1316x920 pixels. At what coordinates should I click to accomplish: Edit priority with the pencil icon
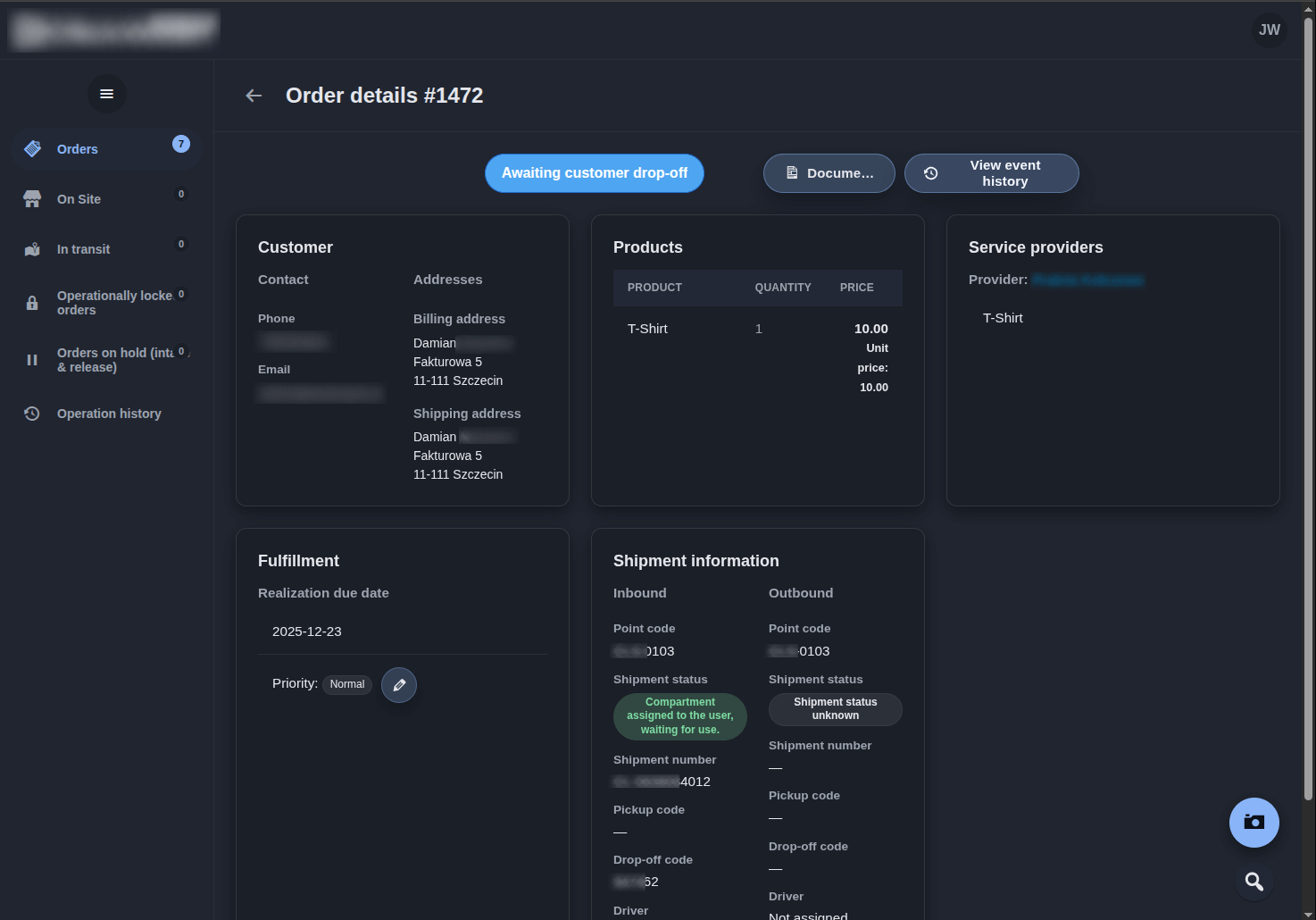pyautogui.click(x=399, y=685)
